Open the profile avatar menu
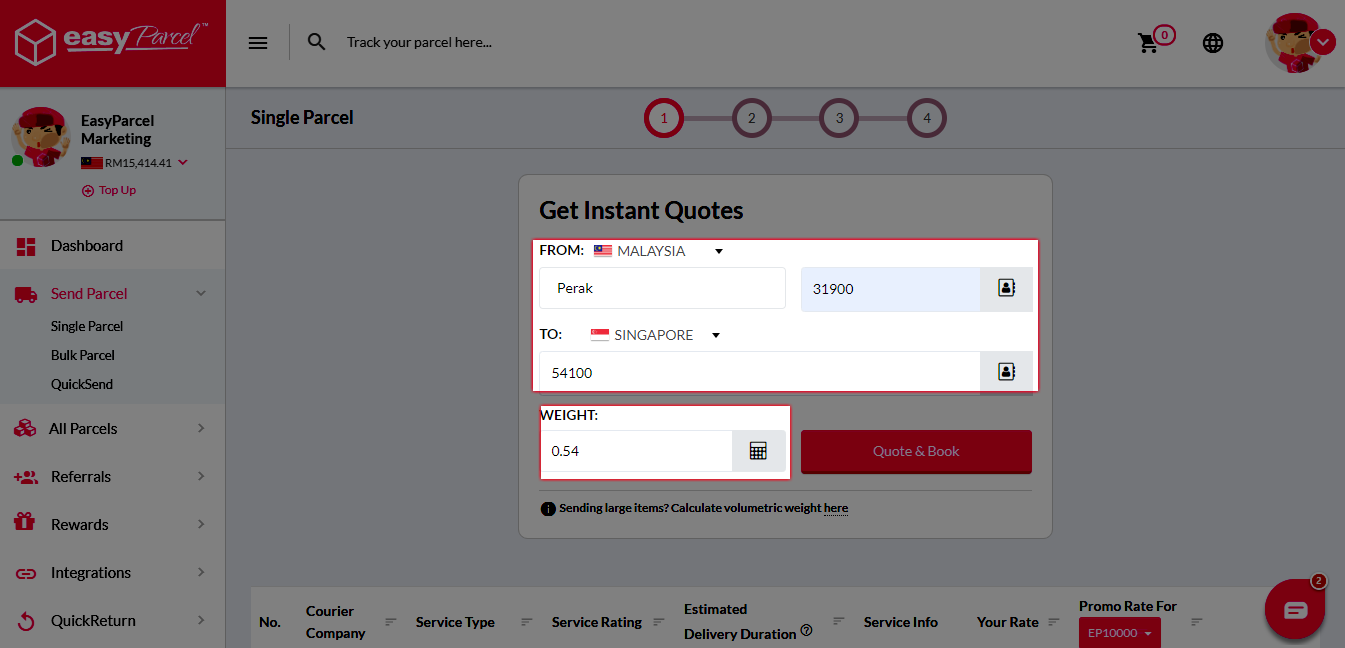Viewport: 1345px width, 648px height. pyautogui.click(x=1298, y=43)
